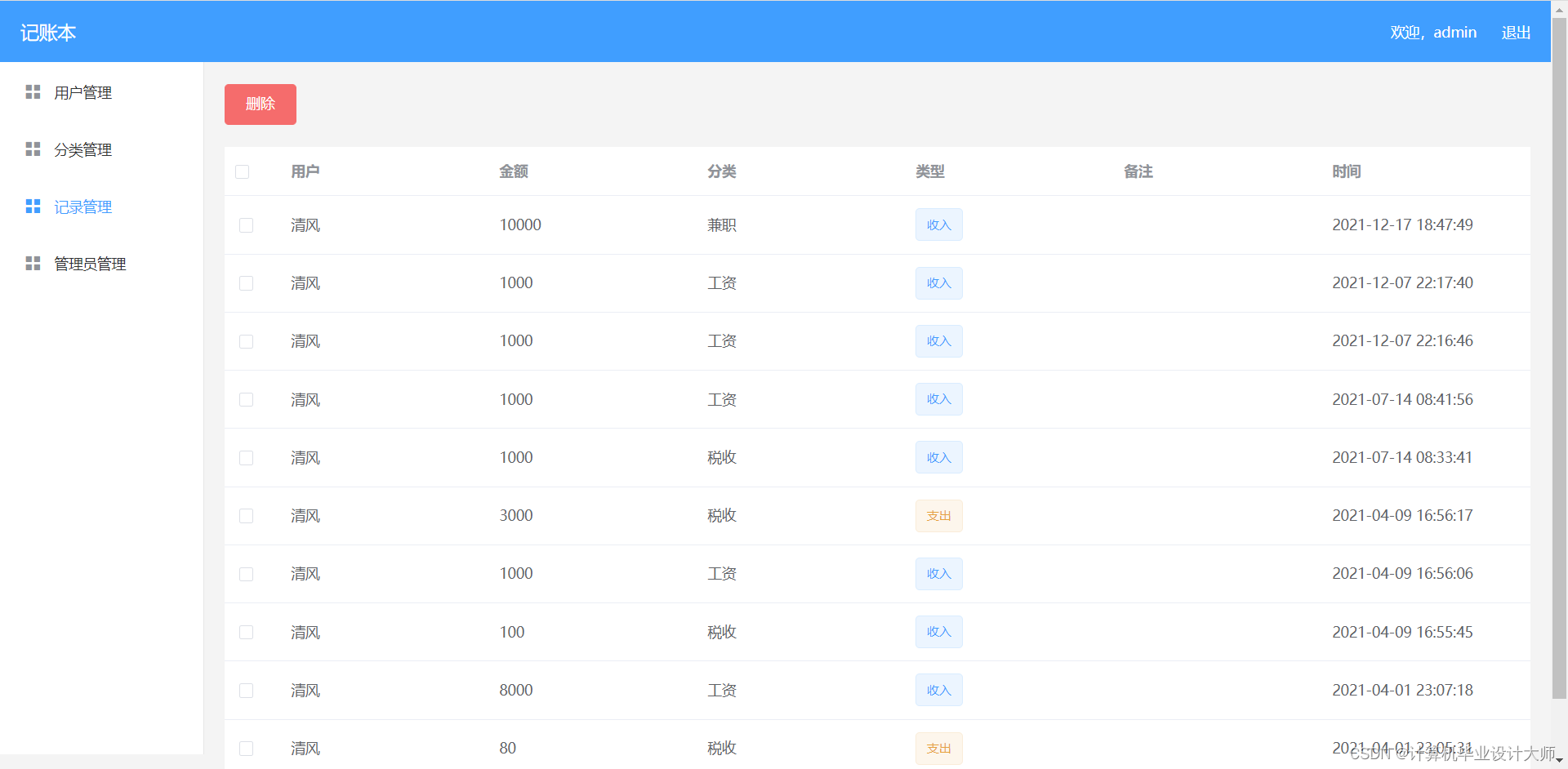Image resolution: width=1568 pixels, height=769 pixels.
Task: Click the amount 8000 cell
Action: coord(516,691)
